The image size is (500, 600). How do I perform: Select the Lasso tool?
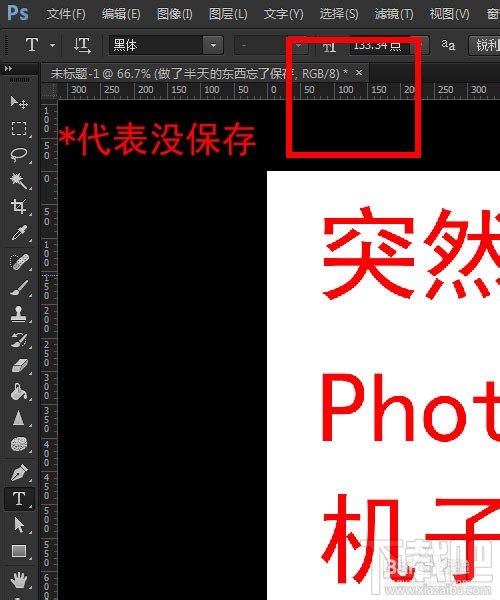point(19,155)
